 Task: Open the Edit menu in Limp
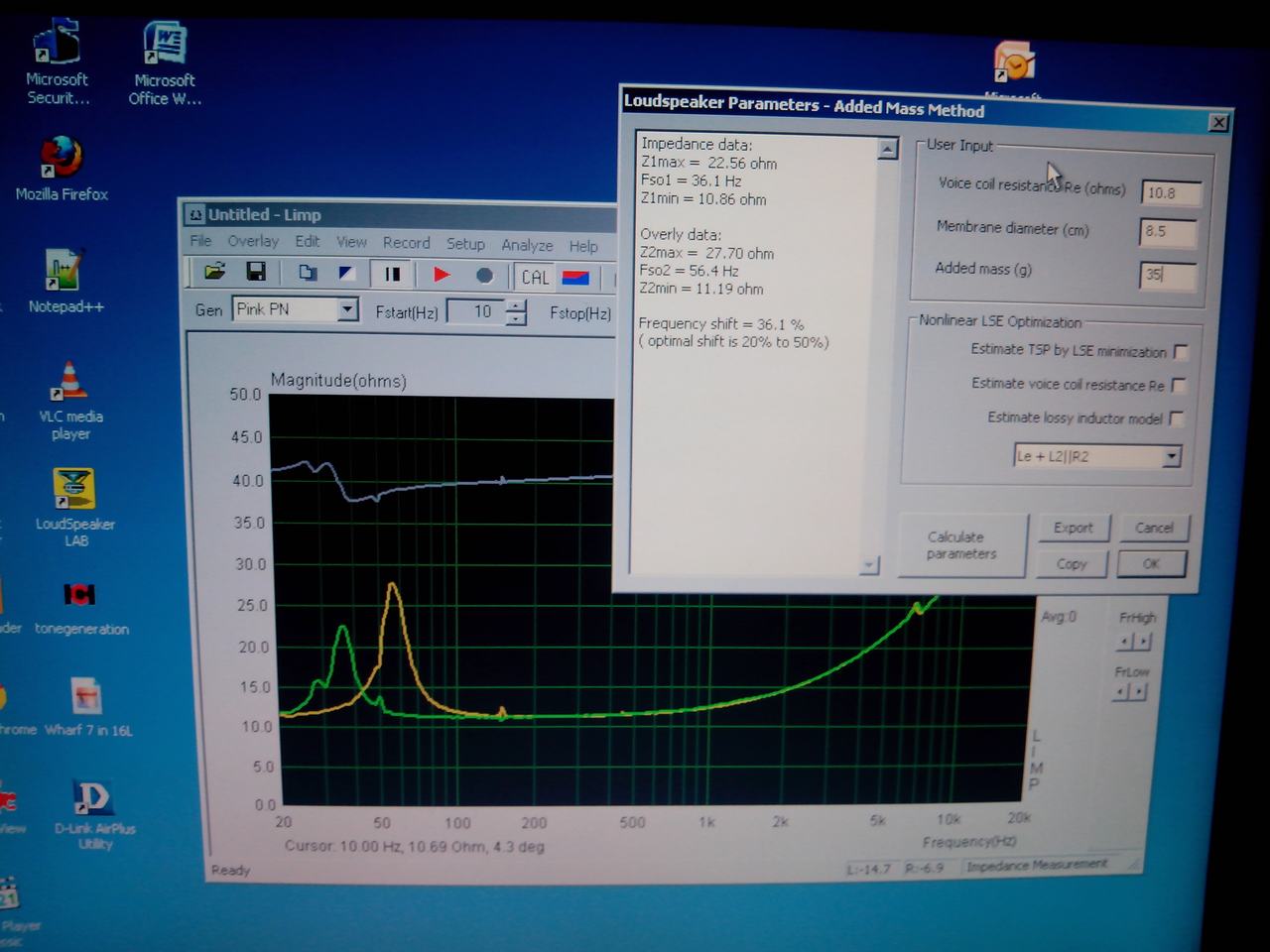point(308,241)
